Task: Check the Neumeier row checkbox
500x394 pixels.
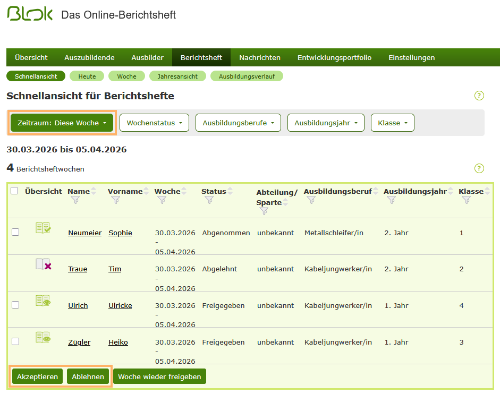Action: (x=15, y=232)
